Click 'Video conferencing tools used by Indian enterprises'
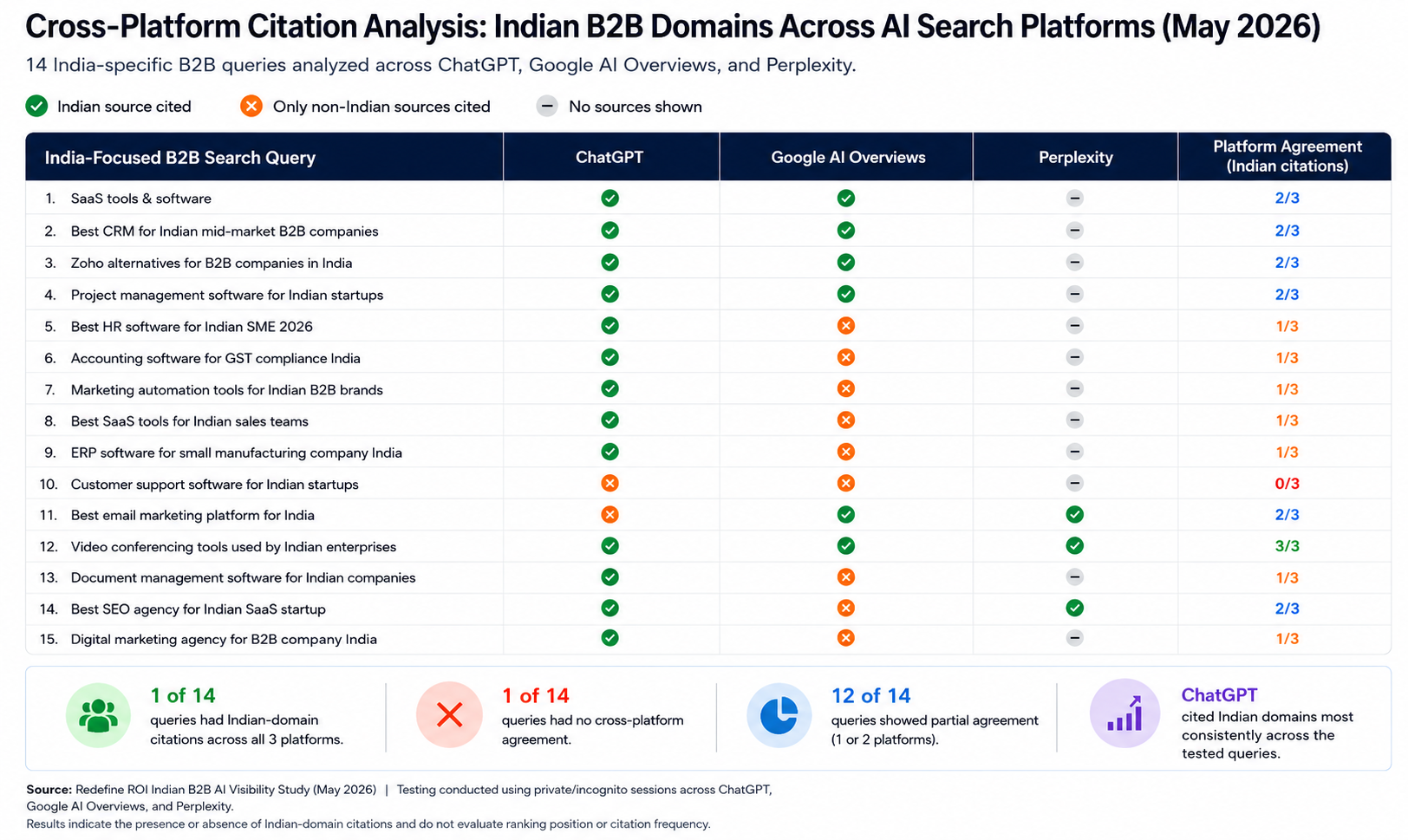1408x840 pixels. click(x=233, y=547)
